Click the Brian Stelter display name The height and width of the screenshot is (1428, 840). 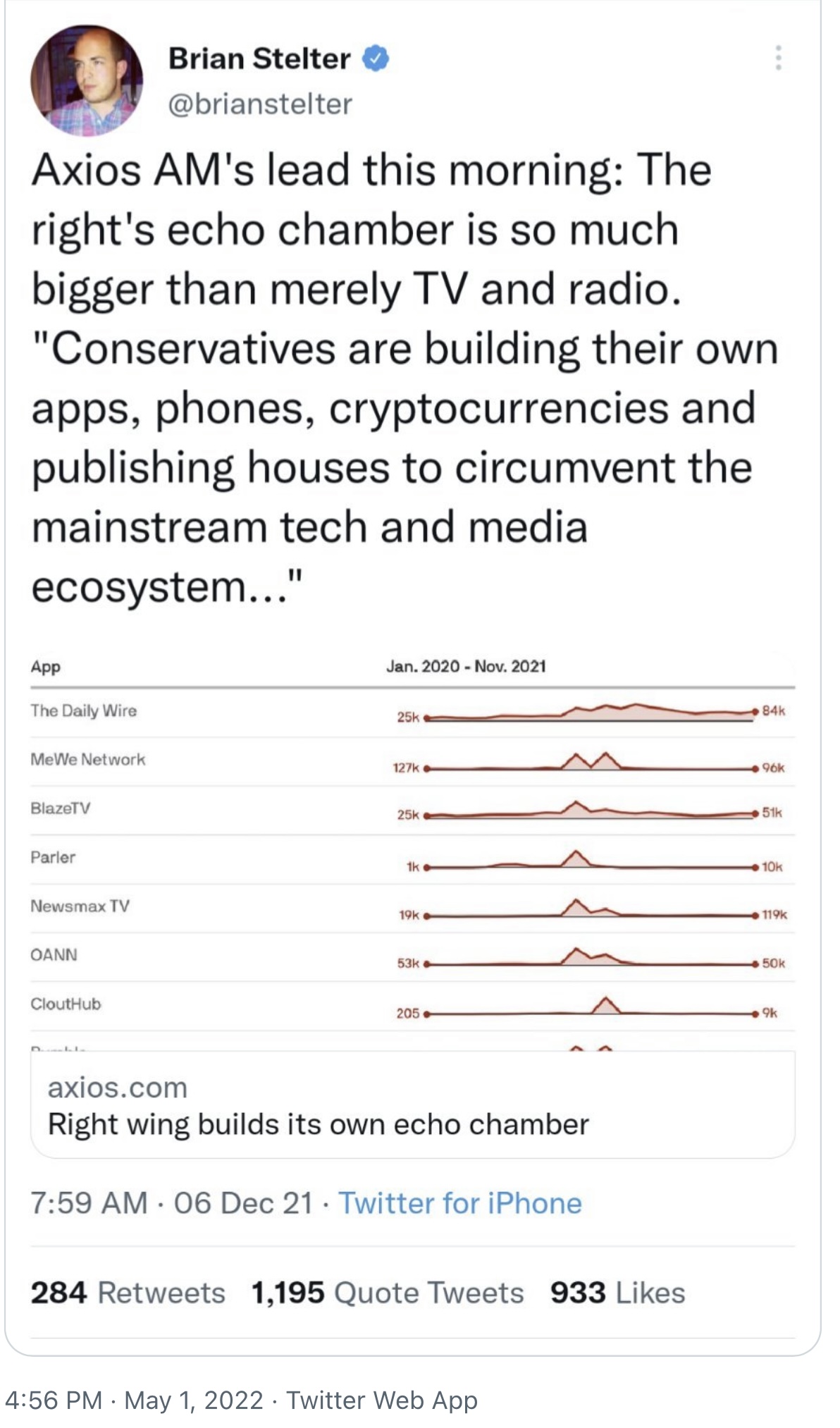259,59
